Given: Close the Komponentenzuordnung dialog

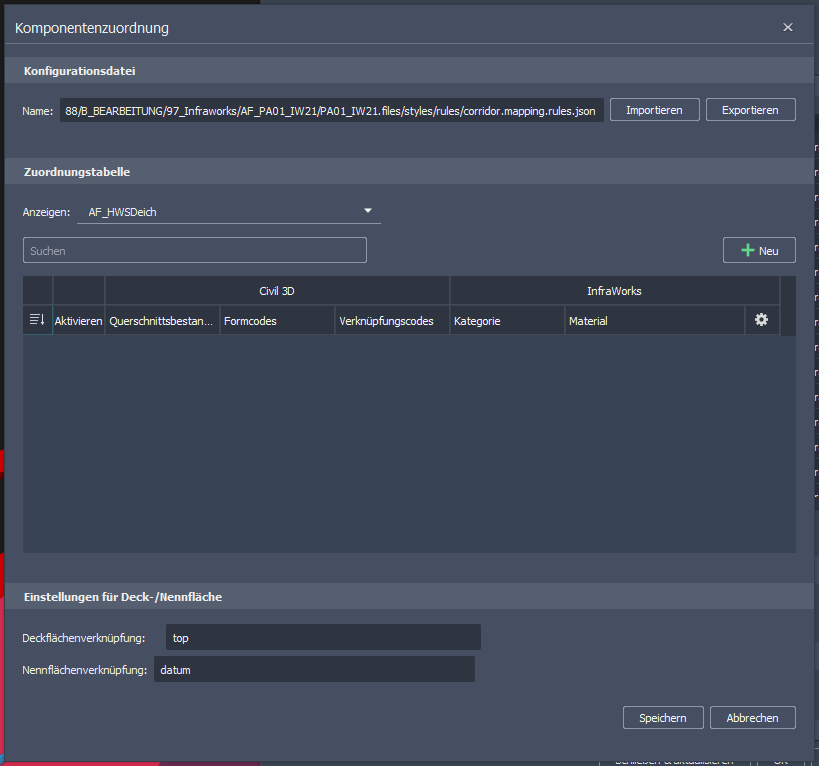Looking at the screenshot, I should point(788,27).
